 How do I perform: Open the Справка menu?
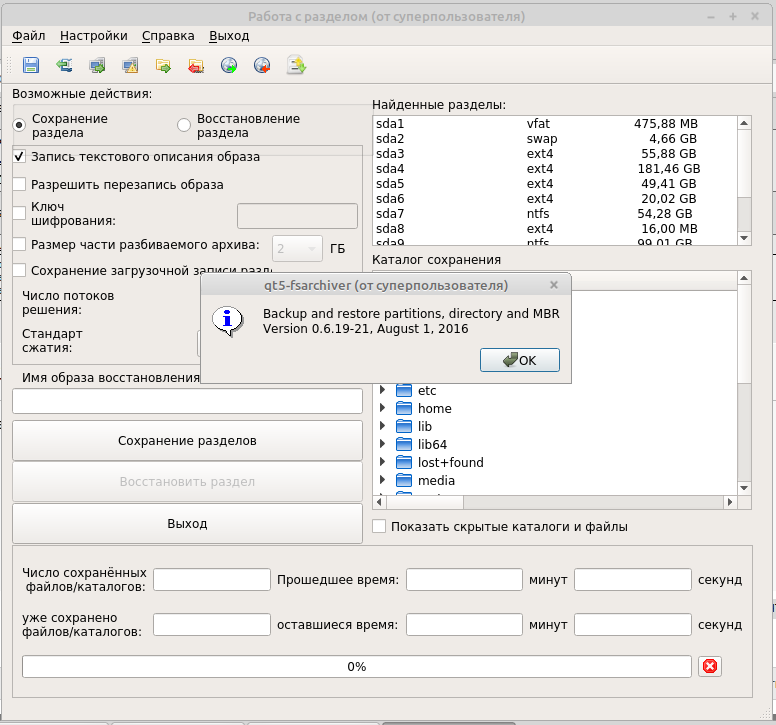pyautogui.click(x=168, y=36)
